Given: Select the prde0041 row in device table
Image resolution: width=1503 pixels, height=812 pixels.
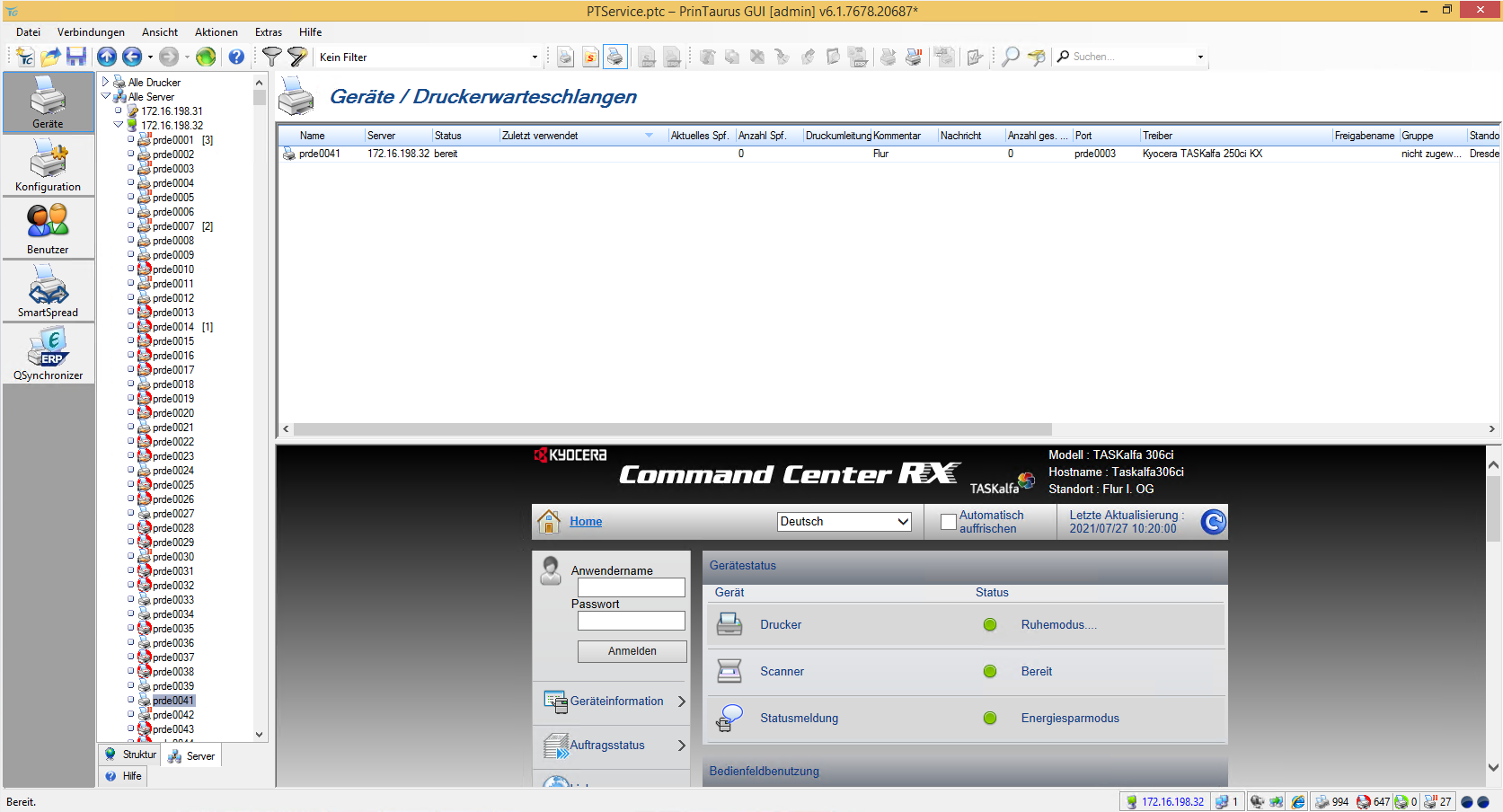Looking at the screenshot, I should 889,154.
